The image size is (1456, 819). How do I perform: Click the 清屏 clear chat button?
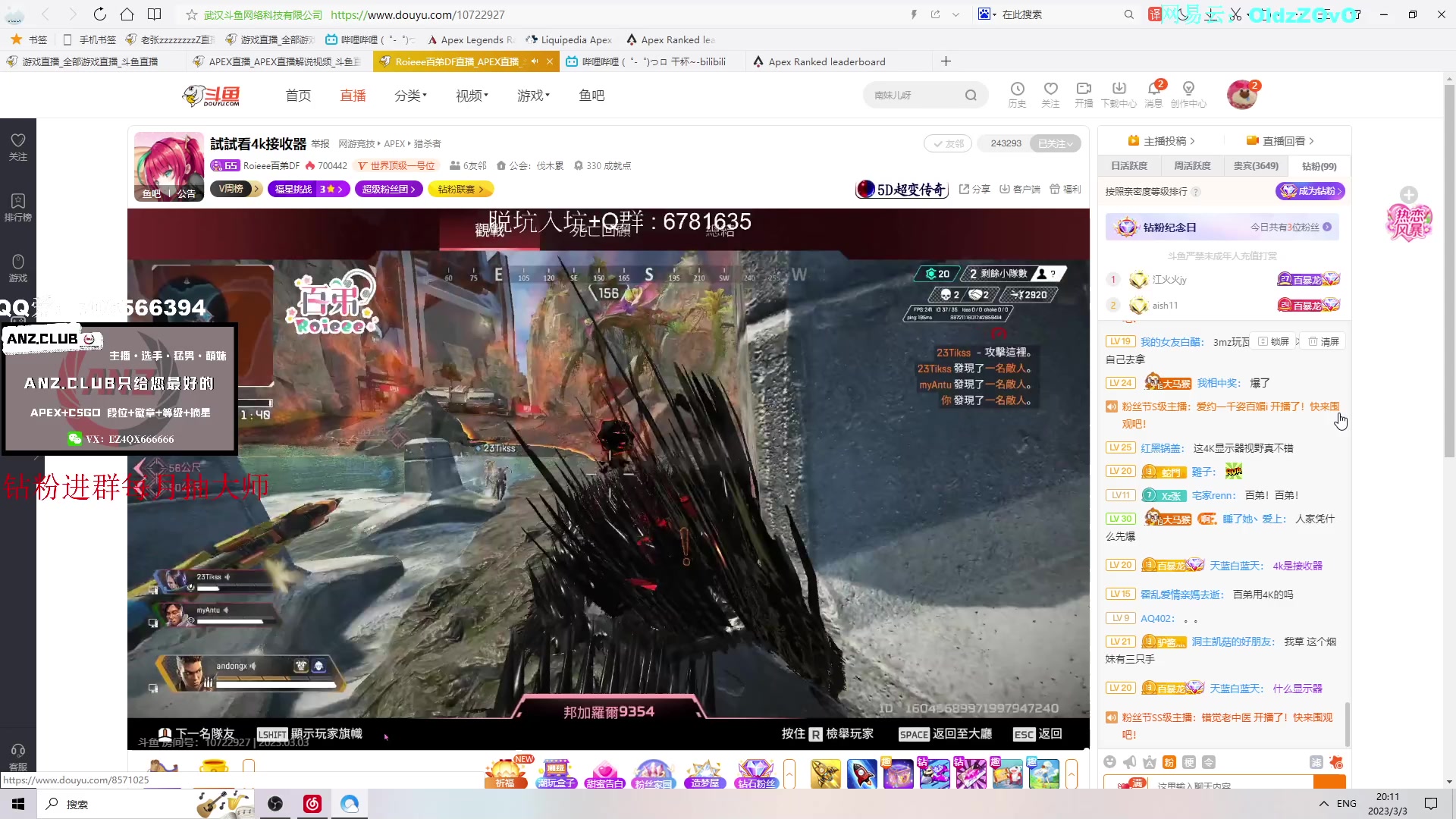coord(1323,342)
